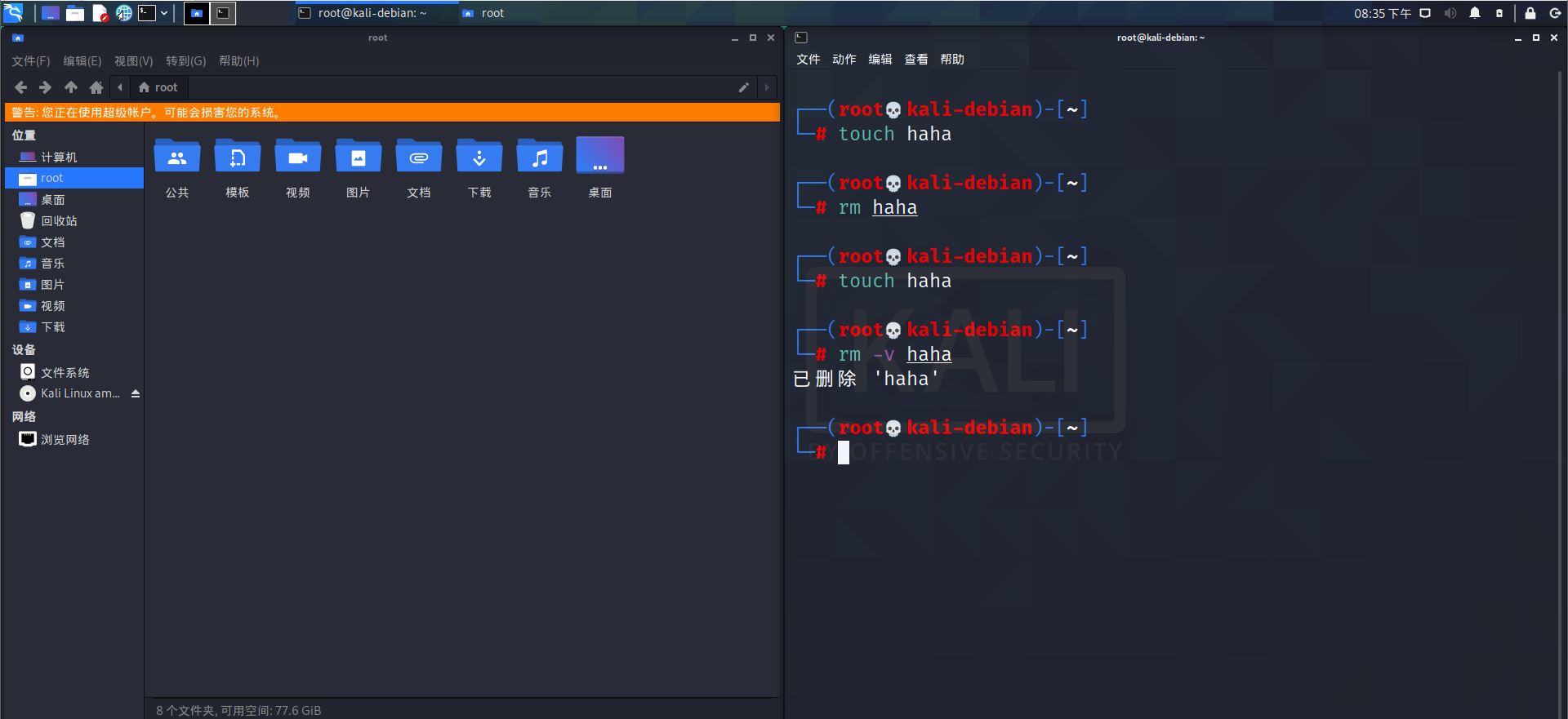Click the path bar left scroll arrow
1568x719 pixels.
pyautogui.click(x=120, y=87)
